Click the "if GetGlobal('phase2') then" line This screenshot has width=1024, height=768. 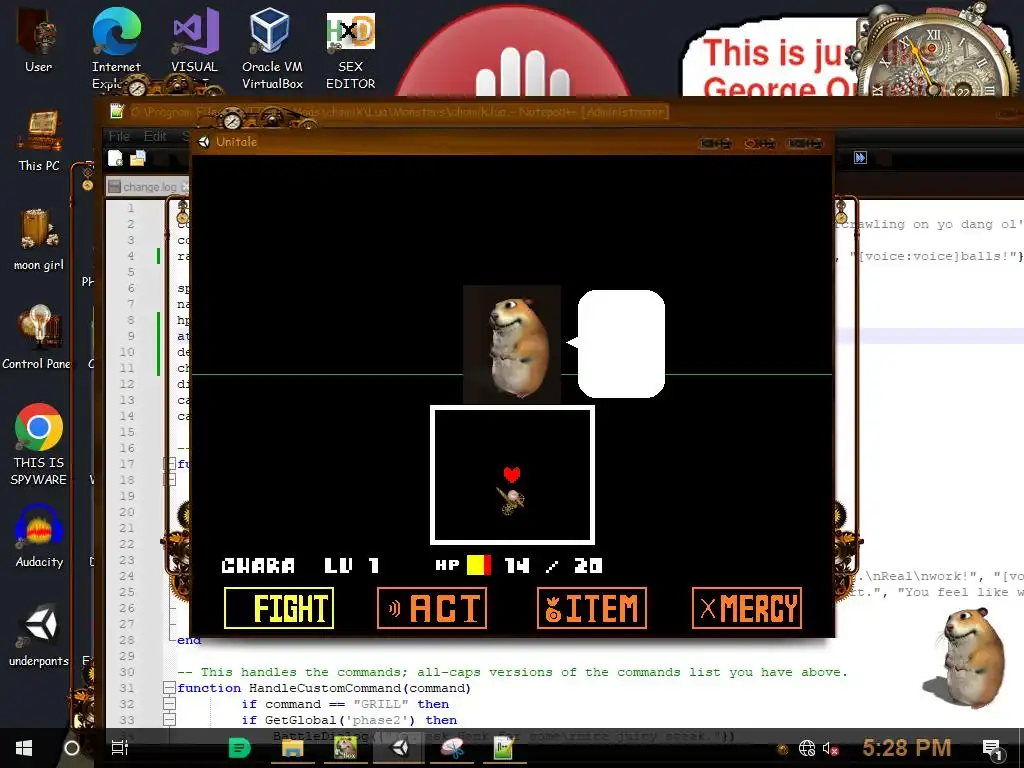[349, 720]
